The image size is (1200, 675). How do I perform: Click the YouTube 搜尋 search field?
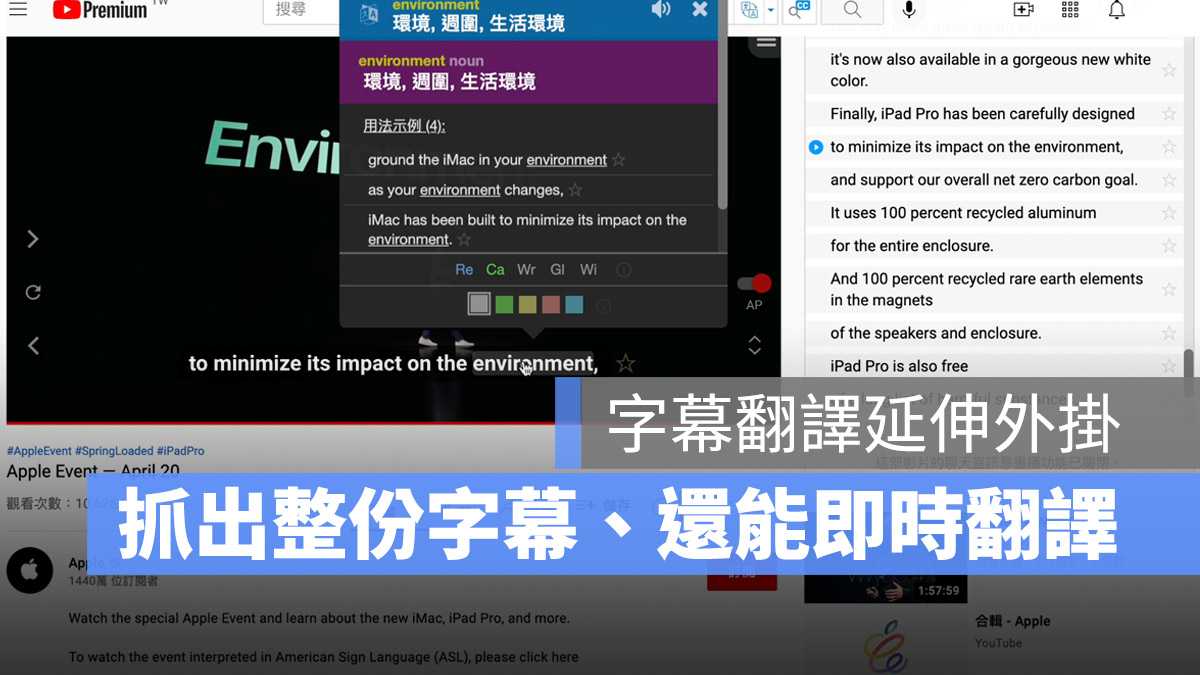point(303,10)
